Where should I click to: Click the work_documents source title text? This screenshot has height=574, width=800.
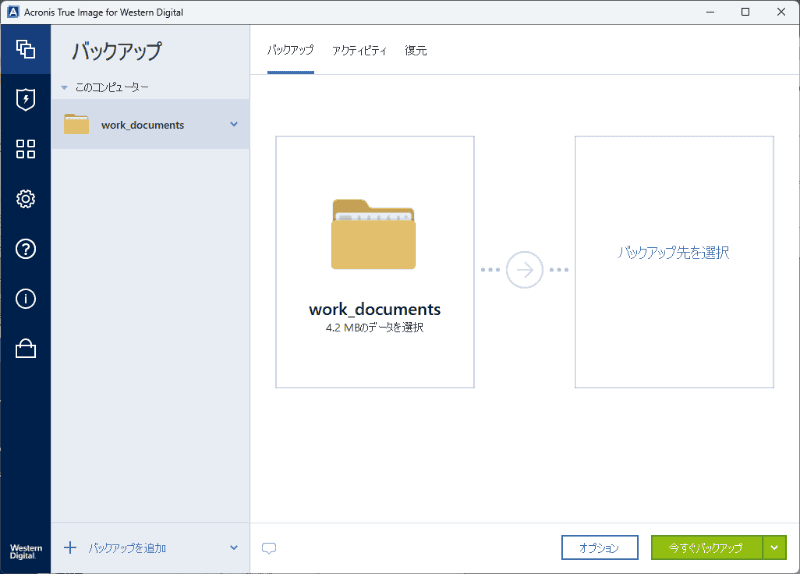point(374,309)
